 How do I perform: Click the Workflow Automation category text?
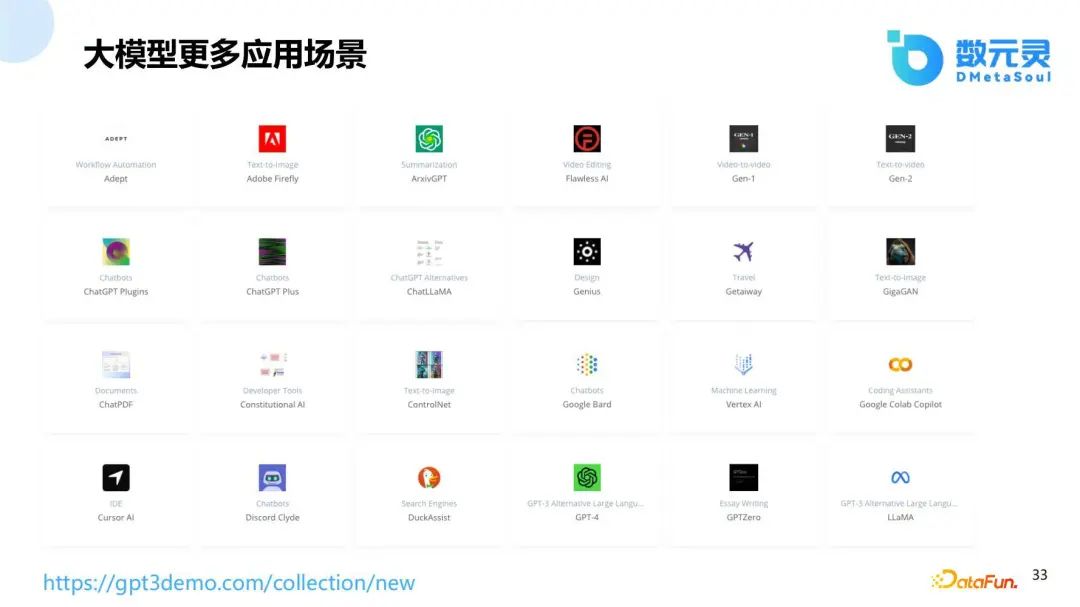(116, 165)
